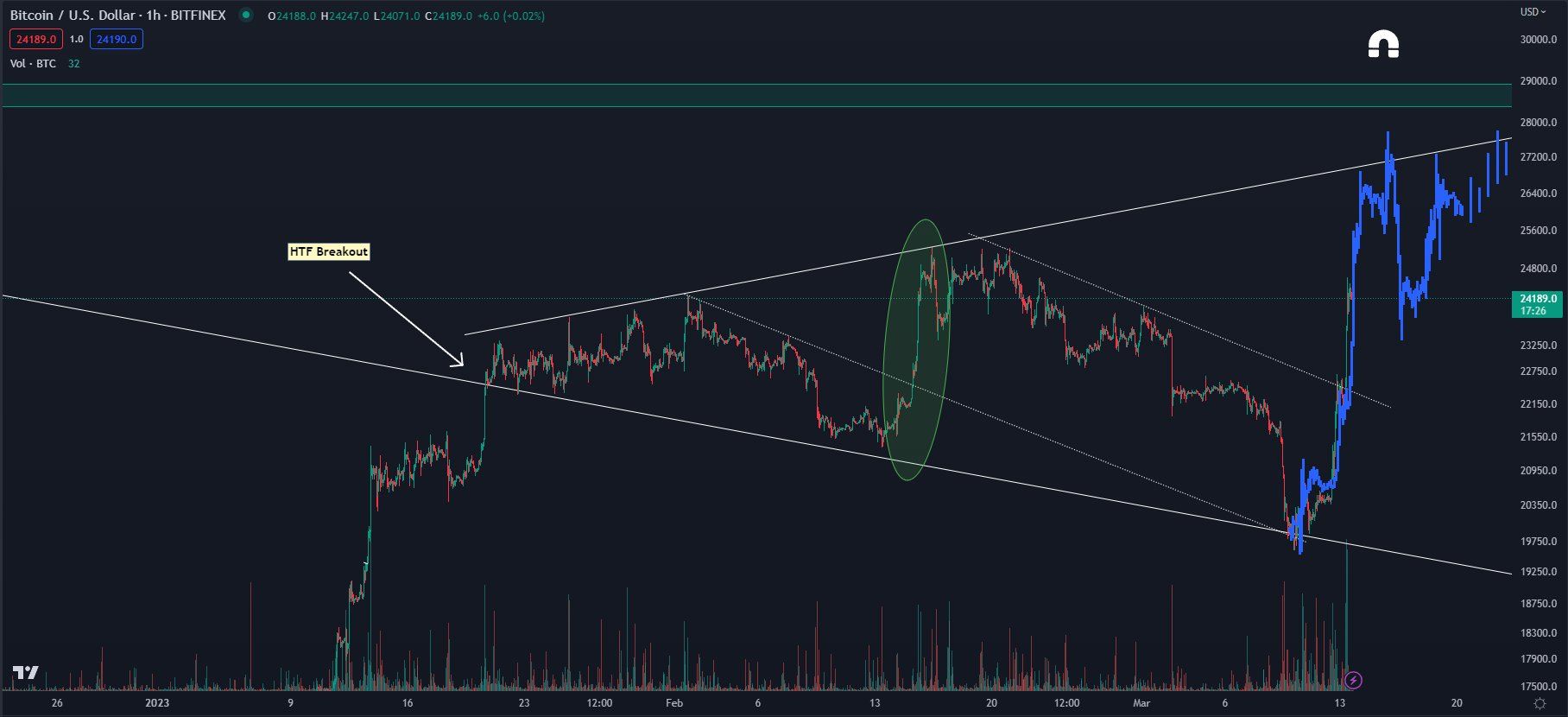This screenshot has width=1568, height=717.
Task: Click the 19250.0 price axis label
Action: point(1539,572)
